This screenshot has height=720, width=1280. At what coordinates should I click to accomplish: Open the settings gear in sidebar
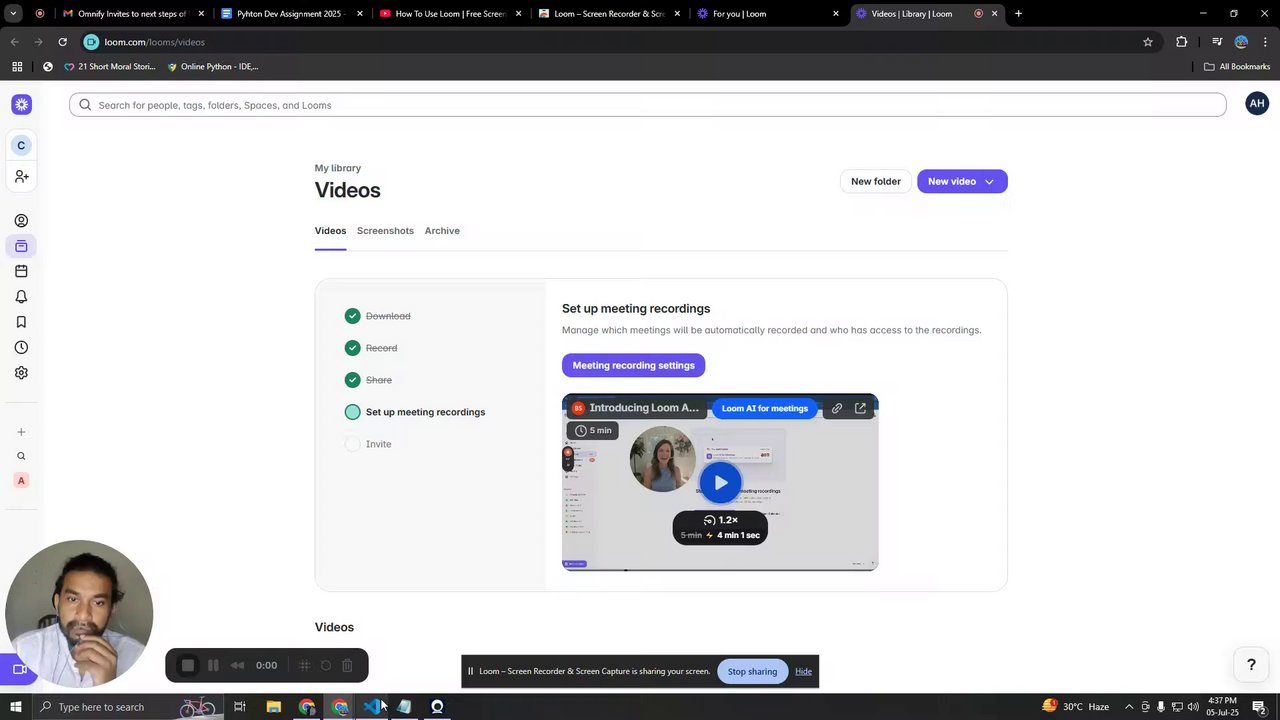21,373
